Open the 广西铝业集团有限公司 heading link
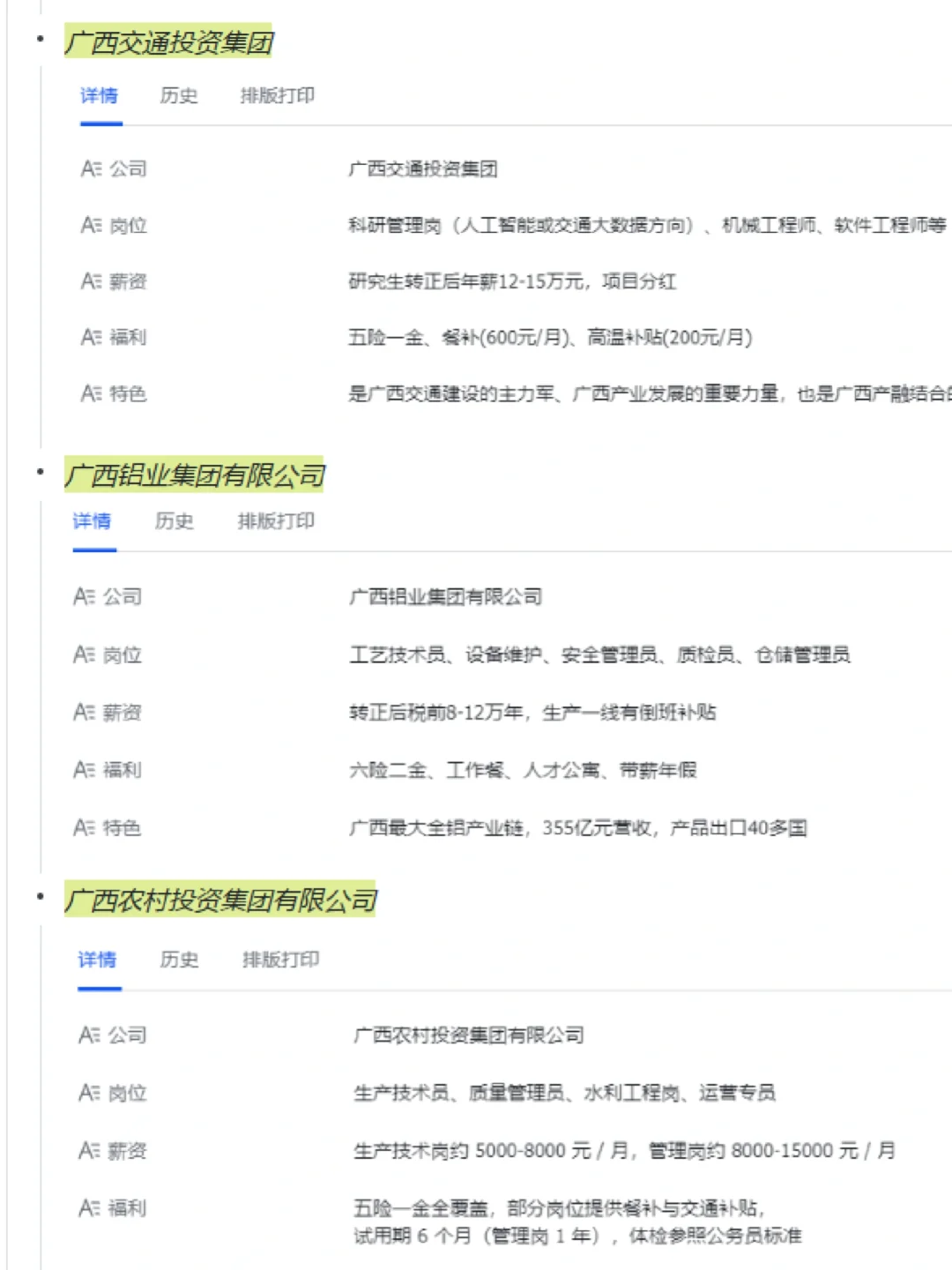The height and width of the screenshot is (1270, 952). click(x=195, y=475)
